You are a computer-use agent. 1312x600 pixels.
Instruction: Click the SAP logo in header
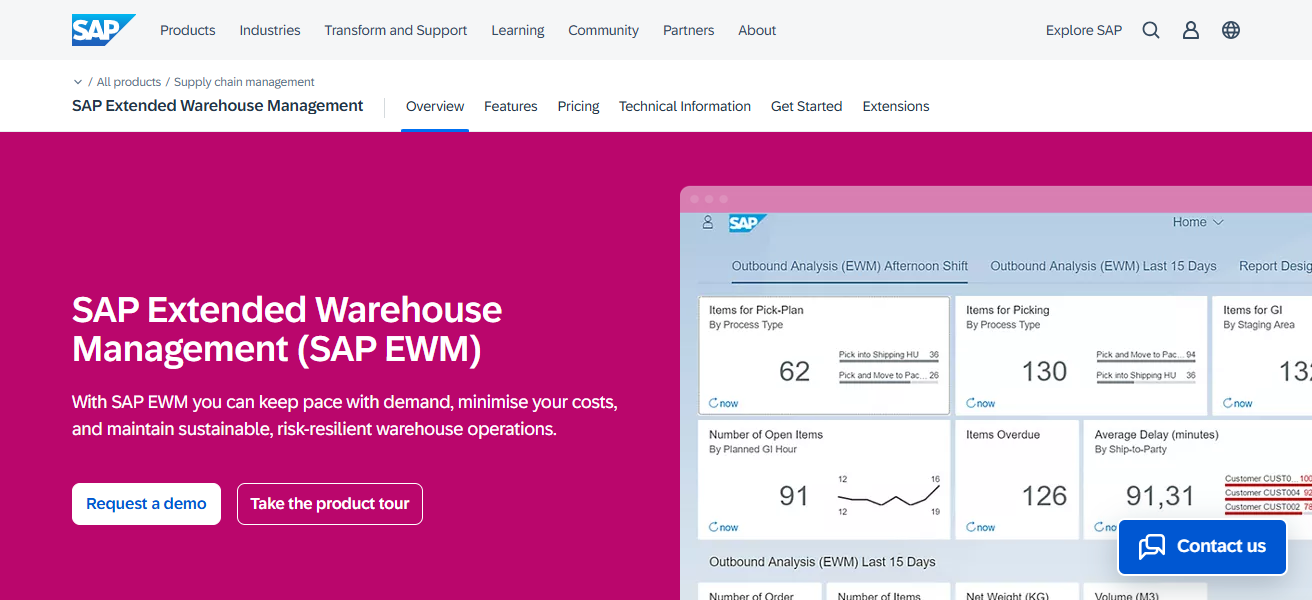103,30
